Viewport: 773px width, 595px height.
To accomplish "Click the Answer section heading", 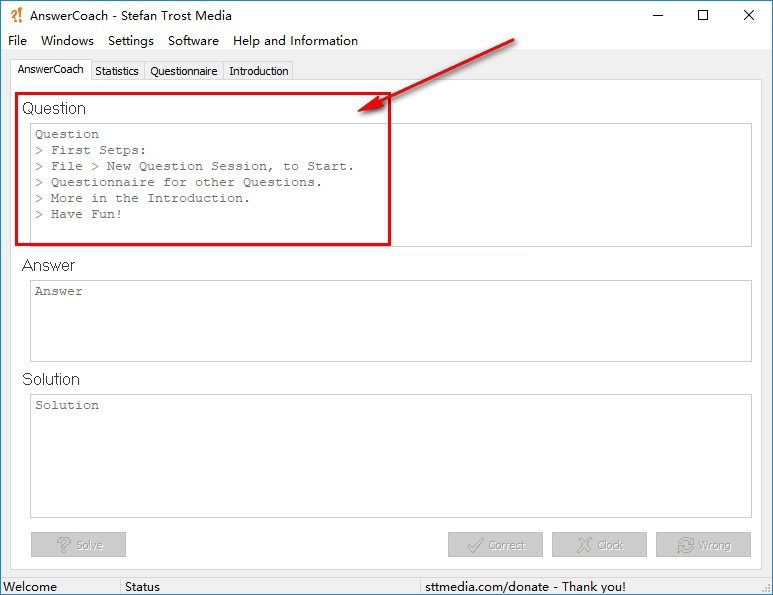I will 48,265.
